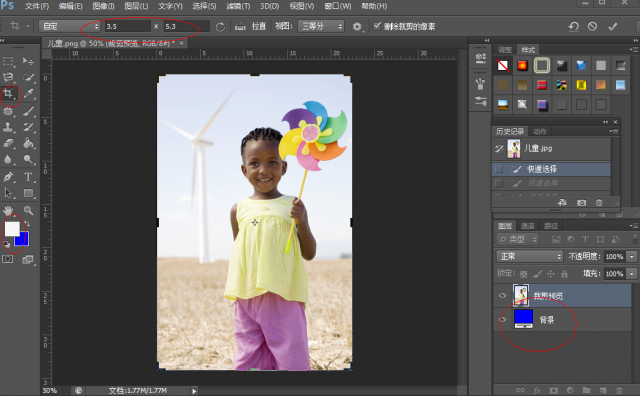The height and width of the screenshot is (396, 640).
Task: Select the Hand tool
Action: pos(8,210)
